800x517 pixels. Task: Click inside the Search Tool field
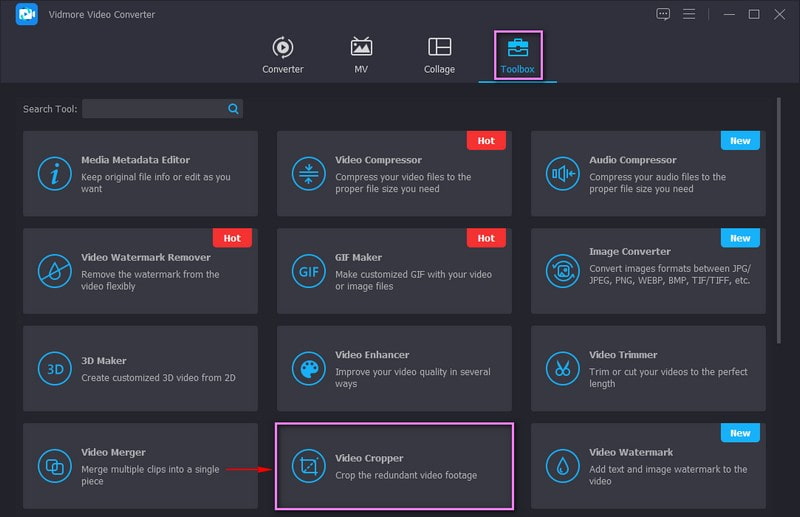155,108
